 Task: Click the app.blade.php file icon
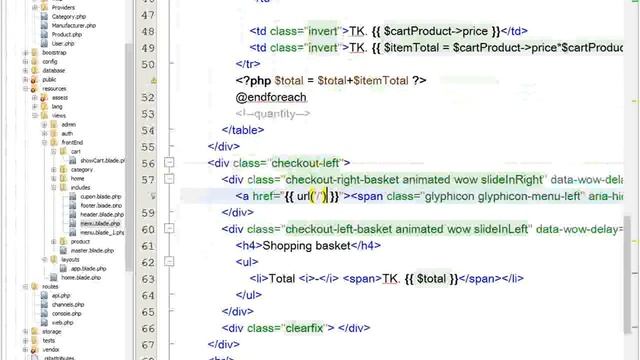tap(63, 269)
